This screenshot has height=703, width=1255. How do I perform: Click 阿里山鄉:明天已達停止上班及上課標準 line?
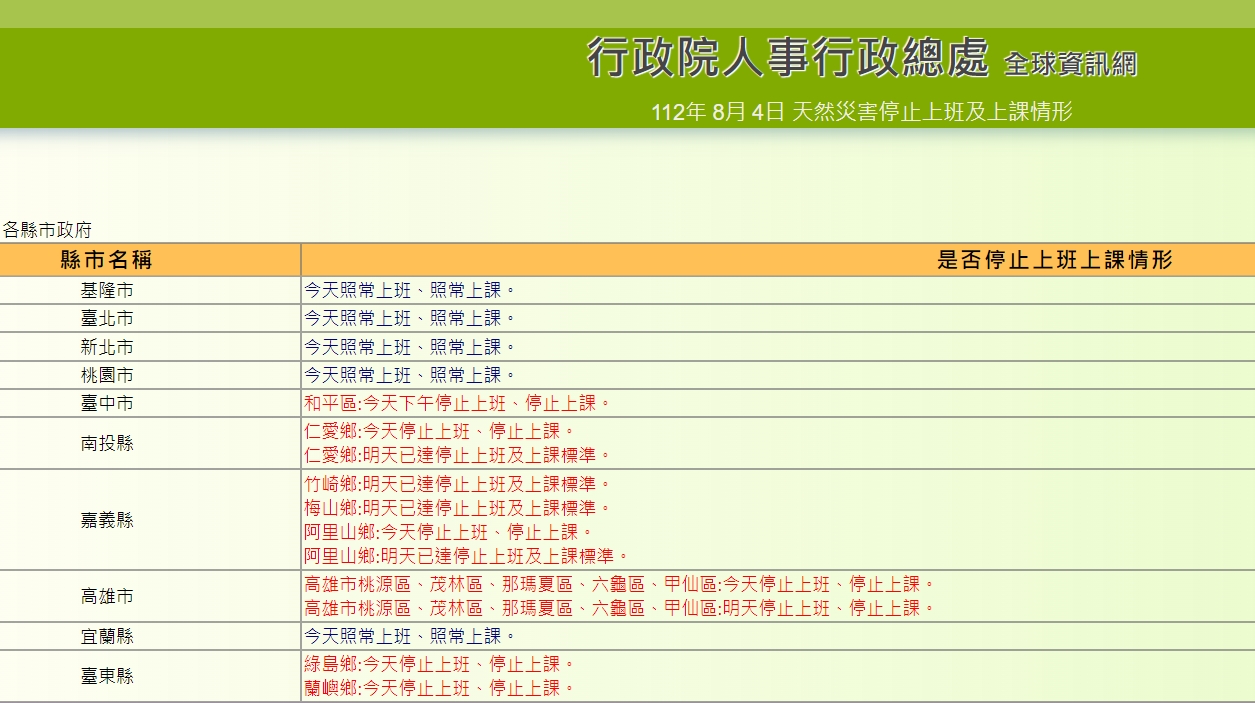click(x=467, y=556)
